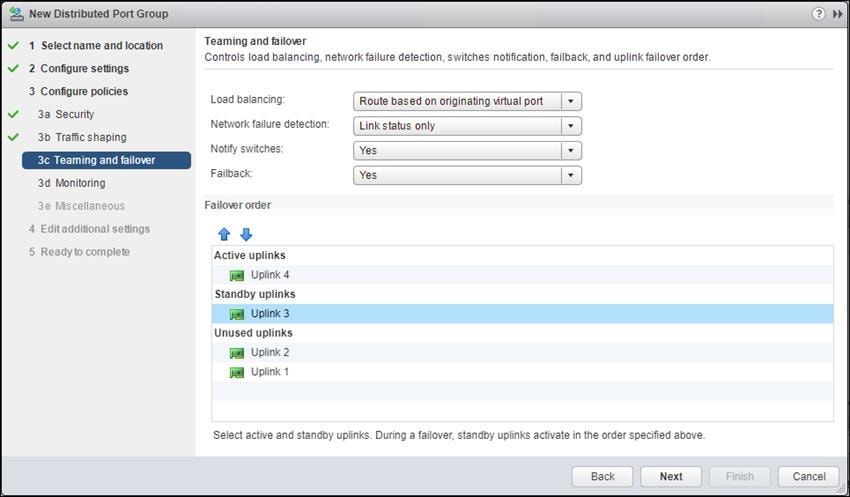Select step 3 Configure policies
850x497 pixels.
79,91
